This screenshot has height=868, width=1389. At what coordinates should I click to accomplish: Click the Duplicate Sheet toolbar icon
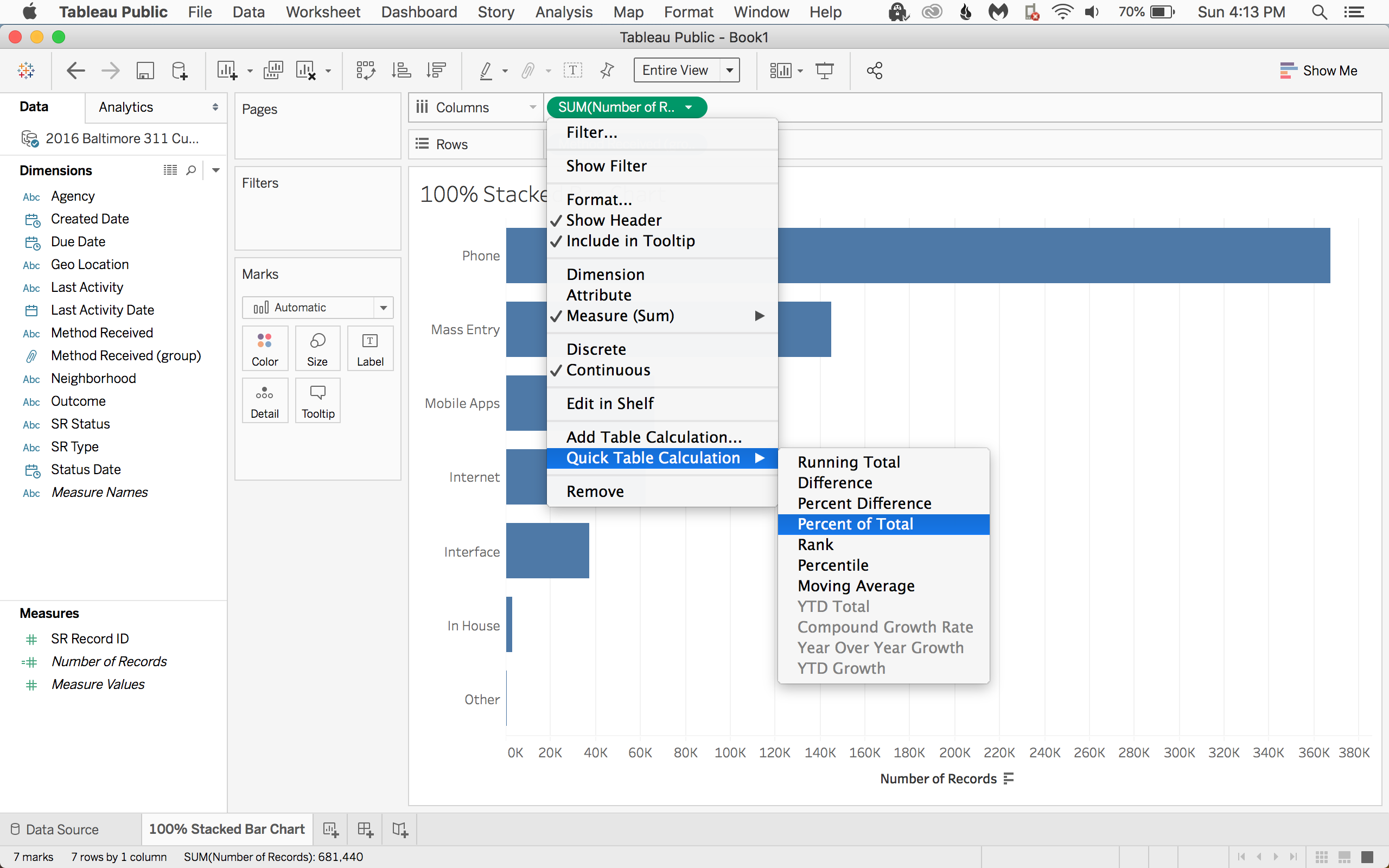pyautogui.click(x=273, y=71)
